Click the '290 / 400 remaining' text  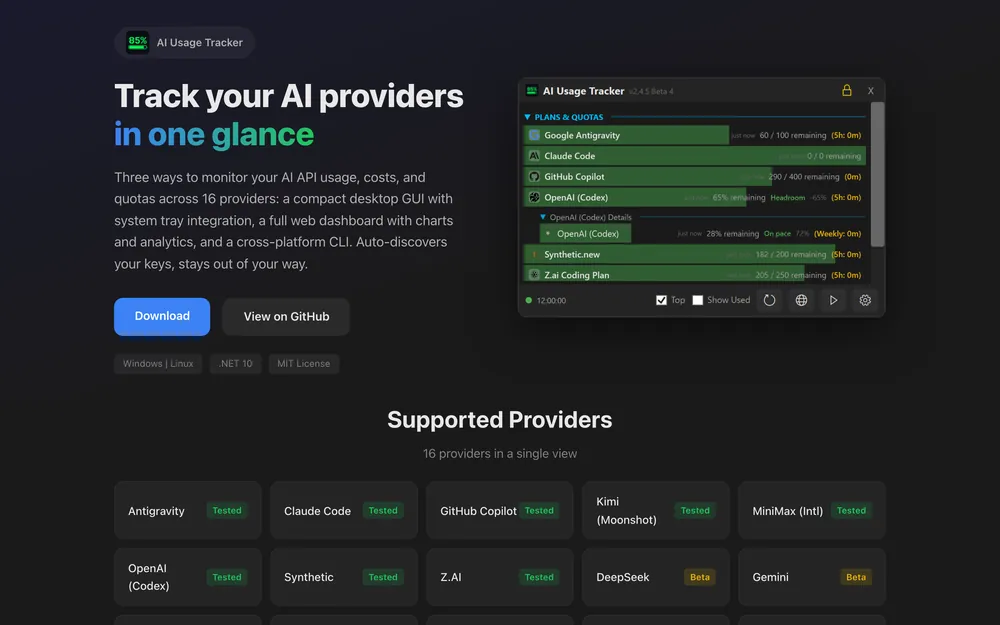coord(804,177)
